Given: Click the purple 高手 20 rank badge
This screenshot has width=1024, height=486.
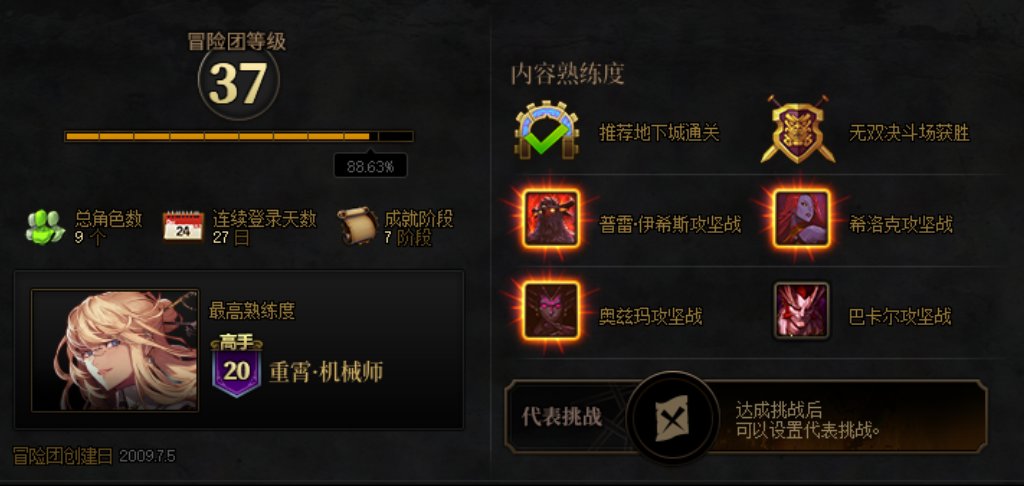Looking at the screenshot, I should point(236,366).
